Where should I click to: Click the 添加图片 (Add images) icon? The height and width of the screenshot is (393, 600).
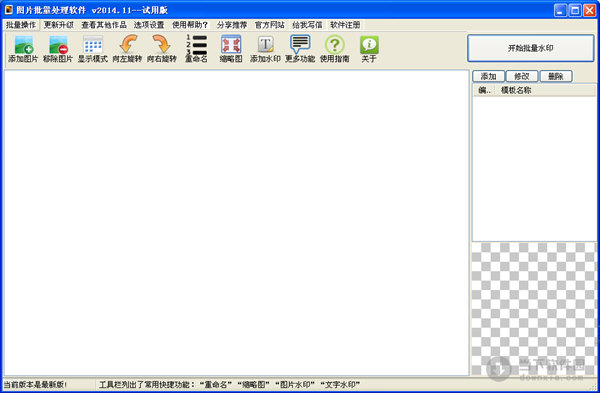(x=24, y=49)
